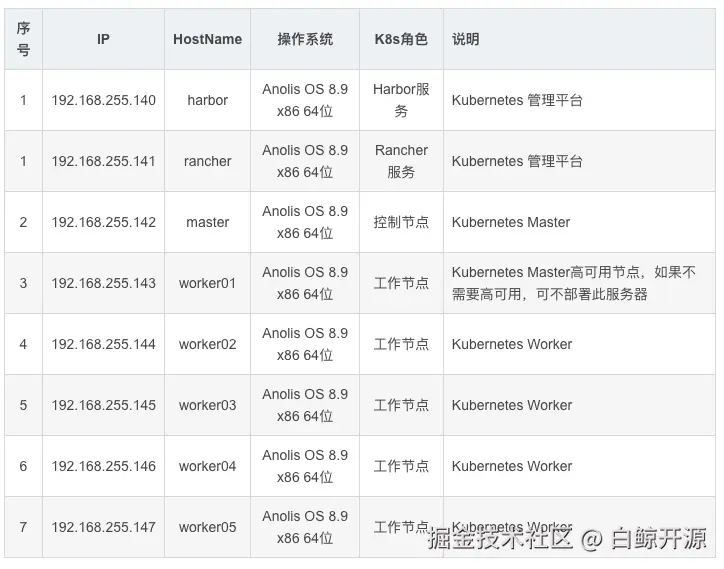Select the 控制节点 role cell
The height and width of the screenshot is (569, 724).
coord(401,222)
